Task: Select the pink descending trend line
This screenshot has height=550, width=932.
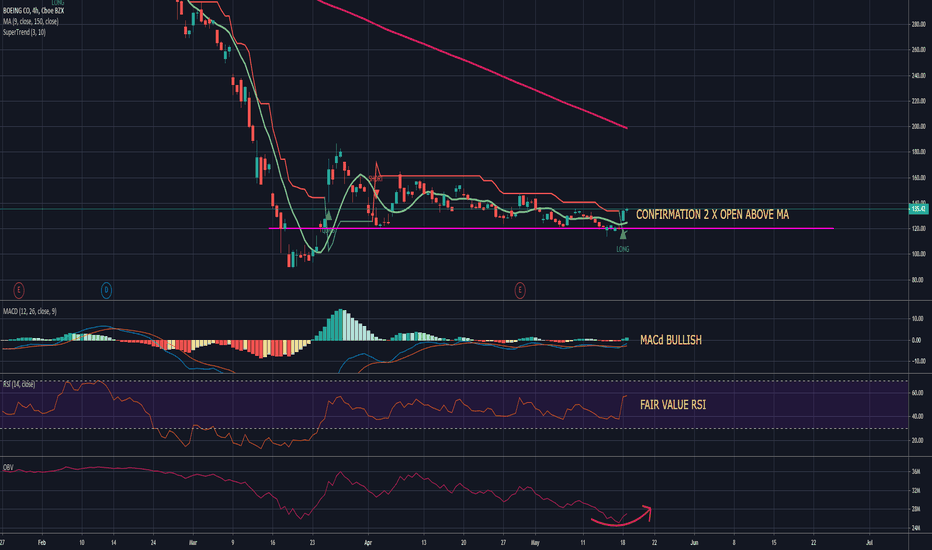Action: [473, 64]
